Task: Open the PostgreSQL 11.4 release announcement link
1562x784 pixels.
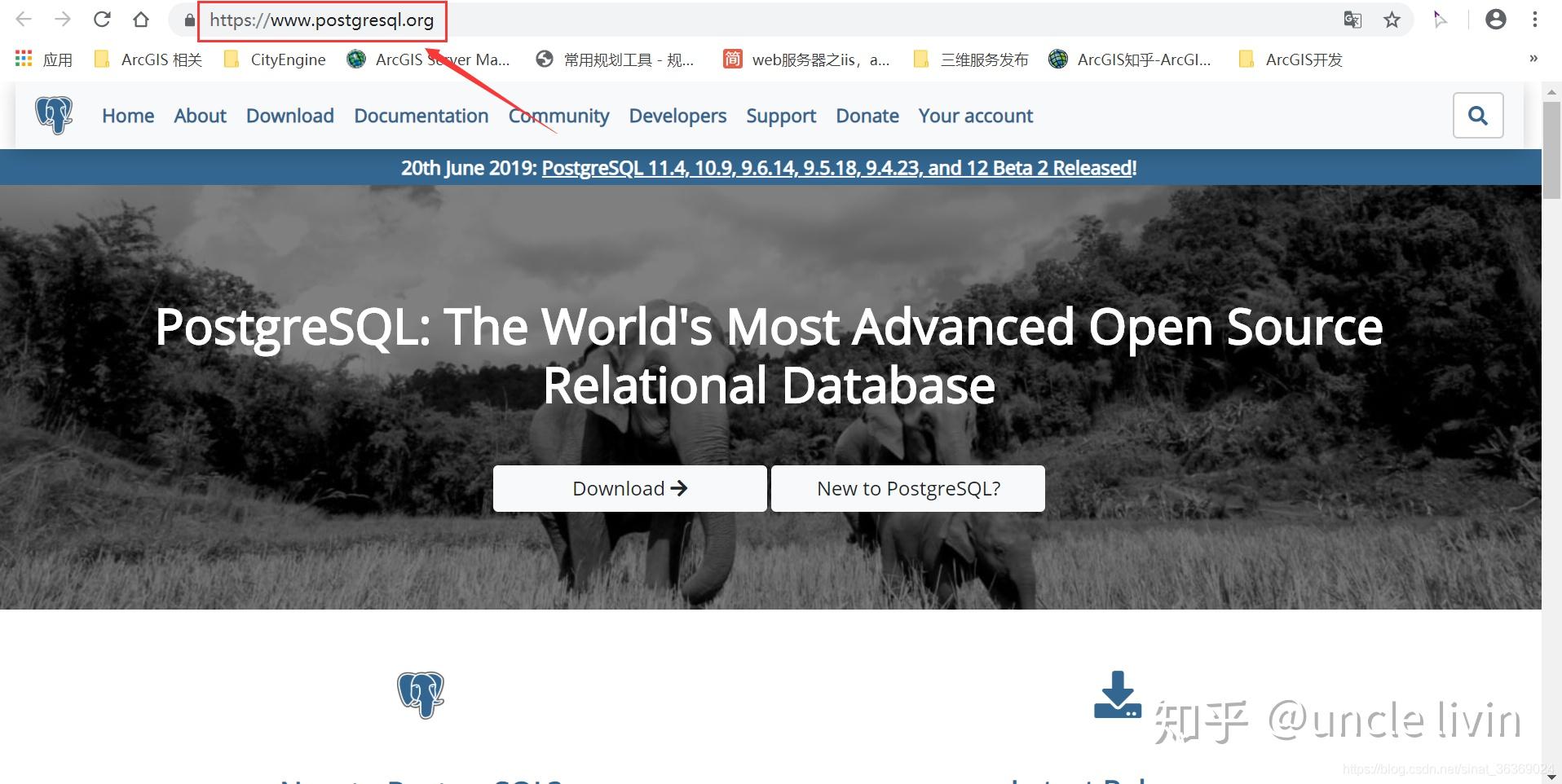Action: tap(837, 167)
